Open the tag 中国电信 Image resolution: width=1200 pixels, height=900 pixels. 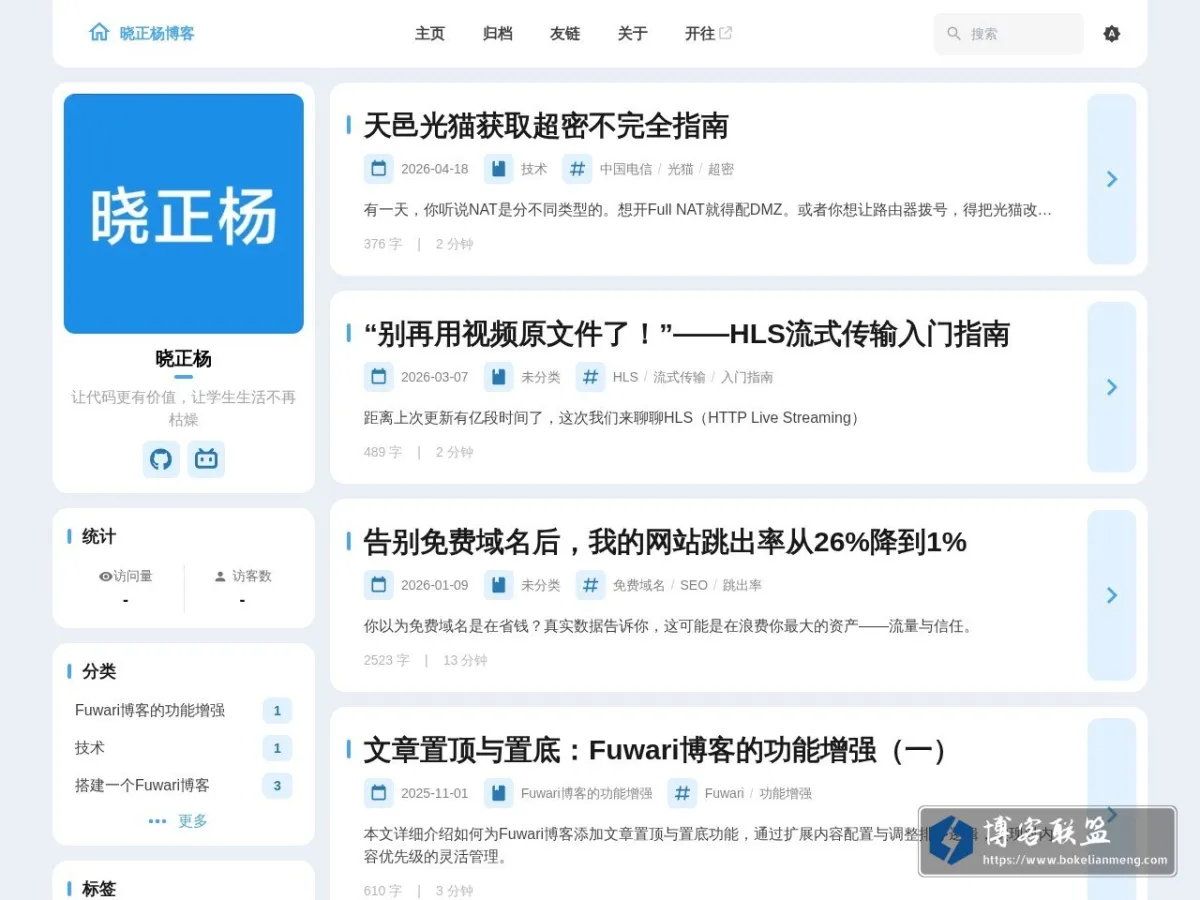[x=626, y=169]
